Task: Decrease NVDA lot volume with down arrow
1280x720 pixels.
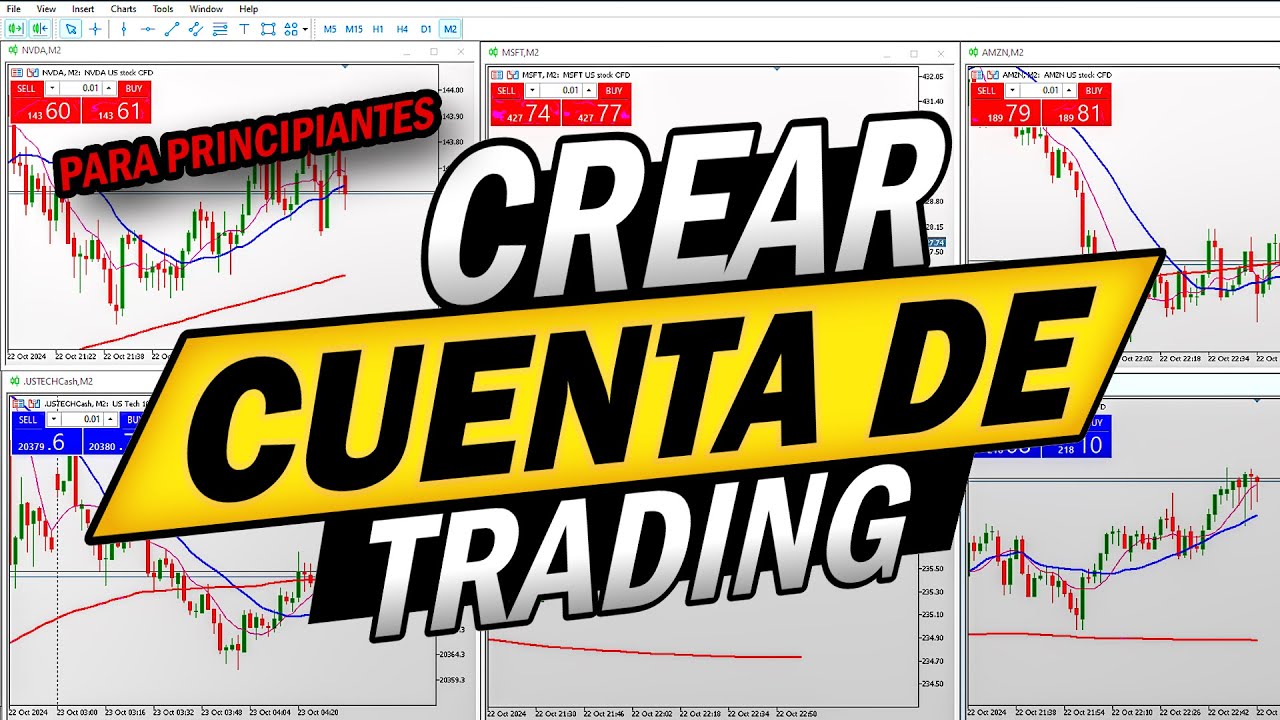Action: coord(52,89)
